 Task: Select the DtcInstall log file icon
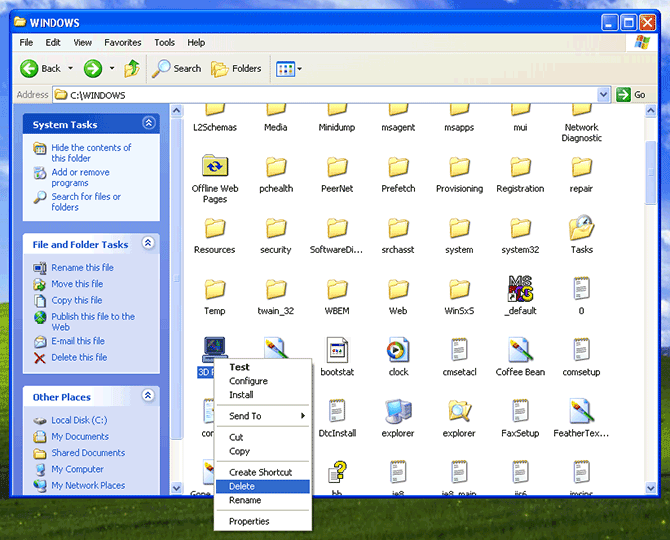click(337, 411)
